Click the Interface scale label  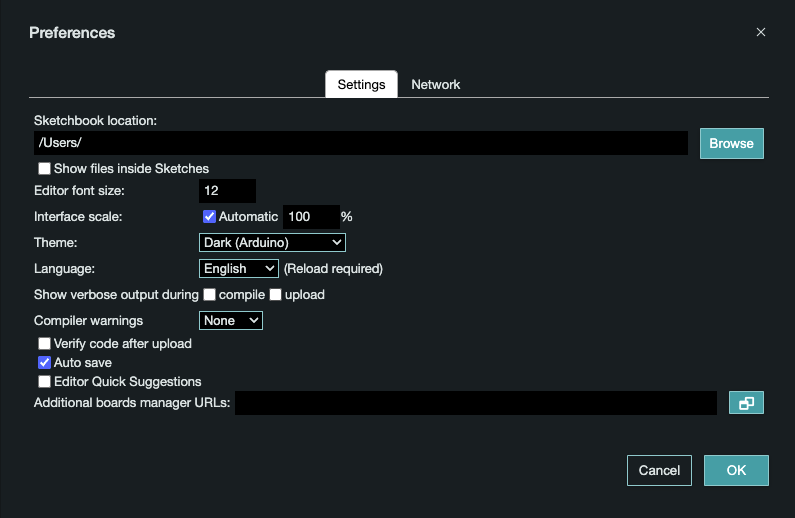click(x=78, y=217)
